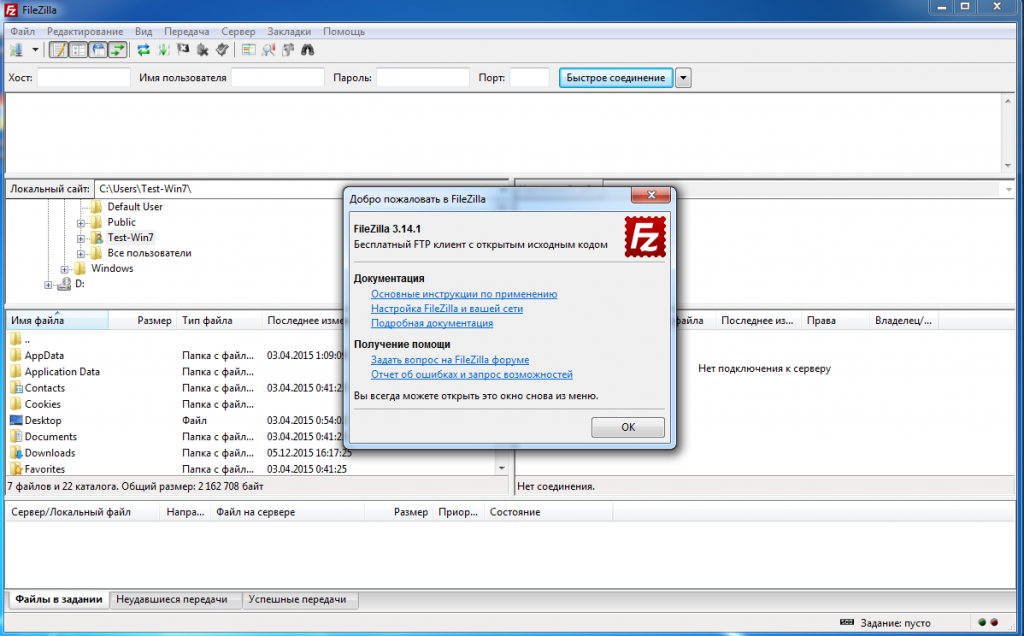Open the Помощь menu

[344, 31]
